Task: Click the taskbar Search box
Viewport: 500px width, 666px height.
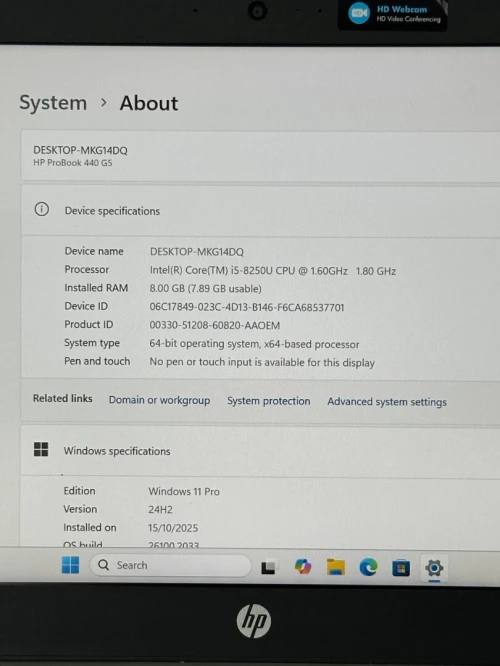Action: tap(170, 565)
